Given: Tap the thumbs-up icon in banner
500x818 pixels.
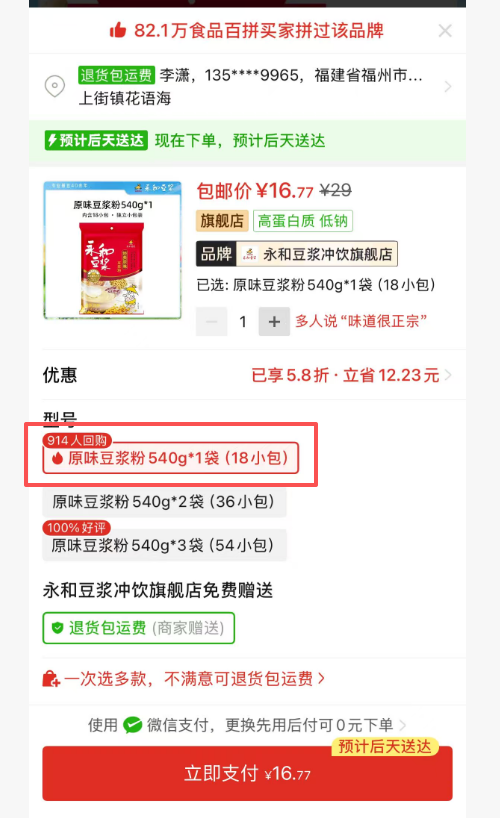Looking at the screenshot, I should [118, 30].
